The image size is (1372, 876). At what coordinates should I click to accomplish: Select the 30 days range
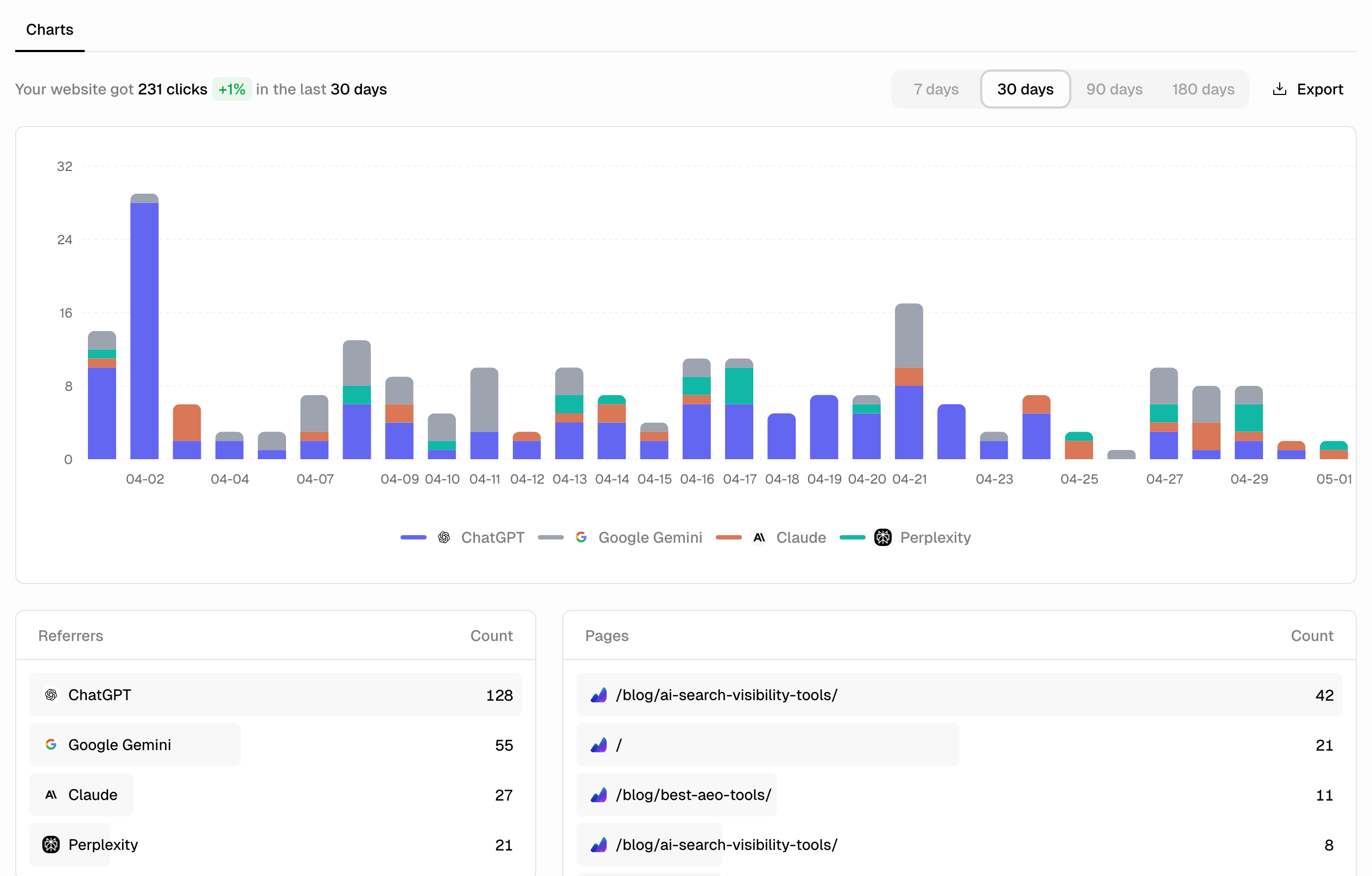(x=1025, y=90)
